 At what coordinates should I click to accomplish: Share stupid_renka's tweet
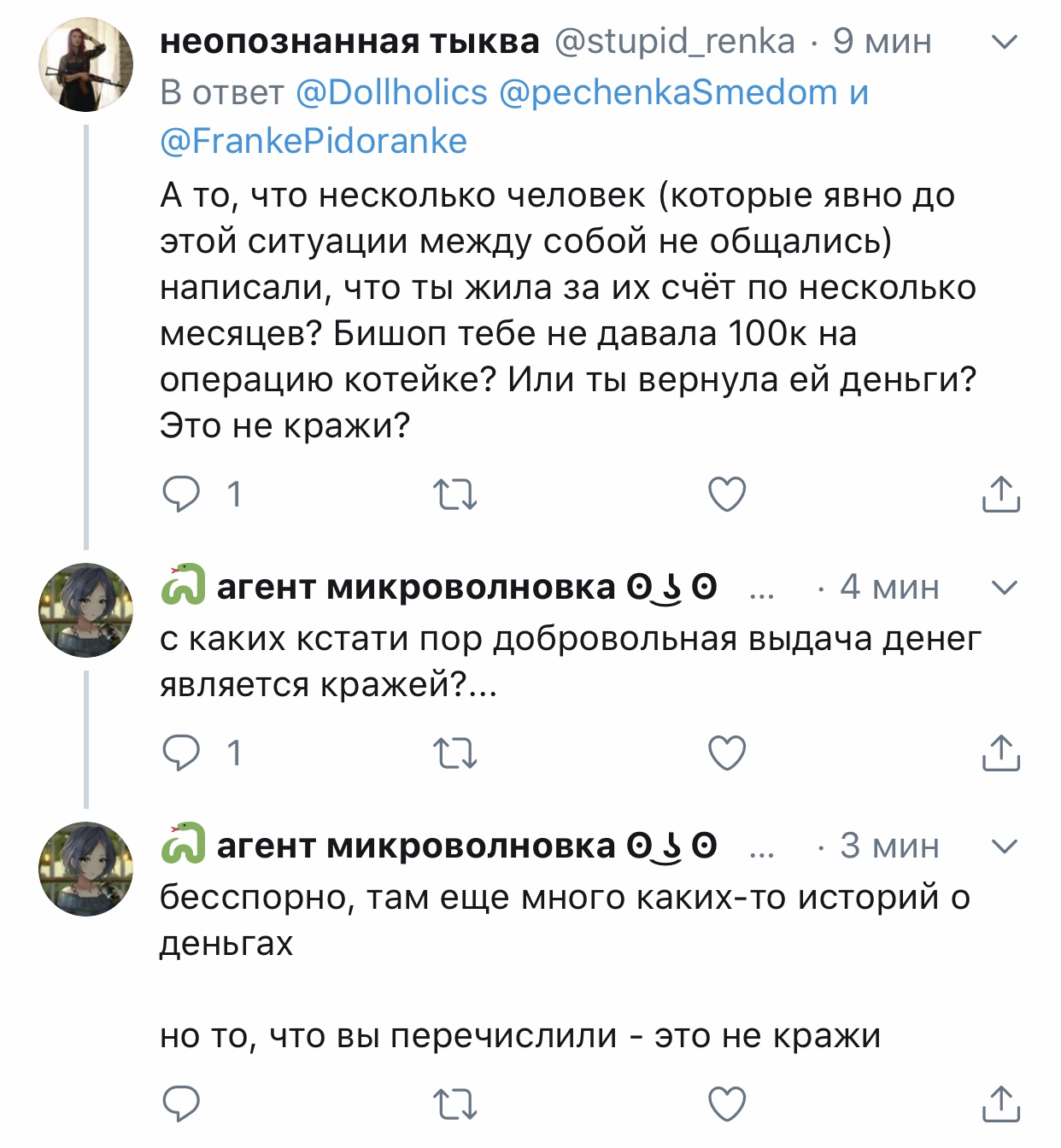coord(1000,495)
